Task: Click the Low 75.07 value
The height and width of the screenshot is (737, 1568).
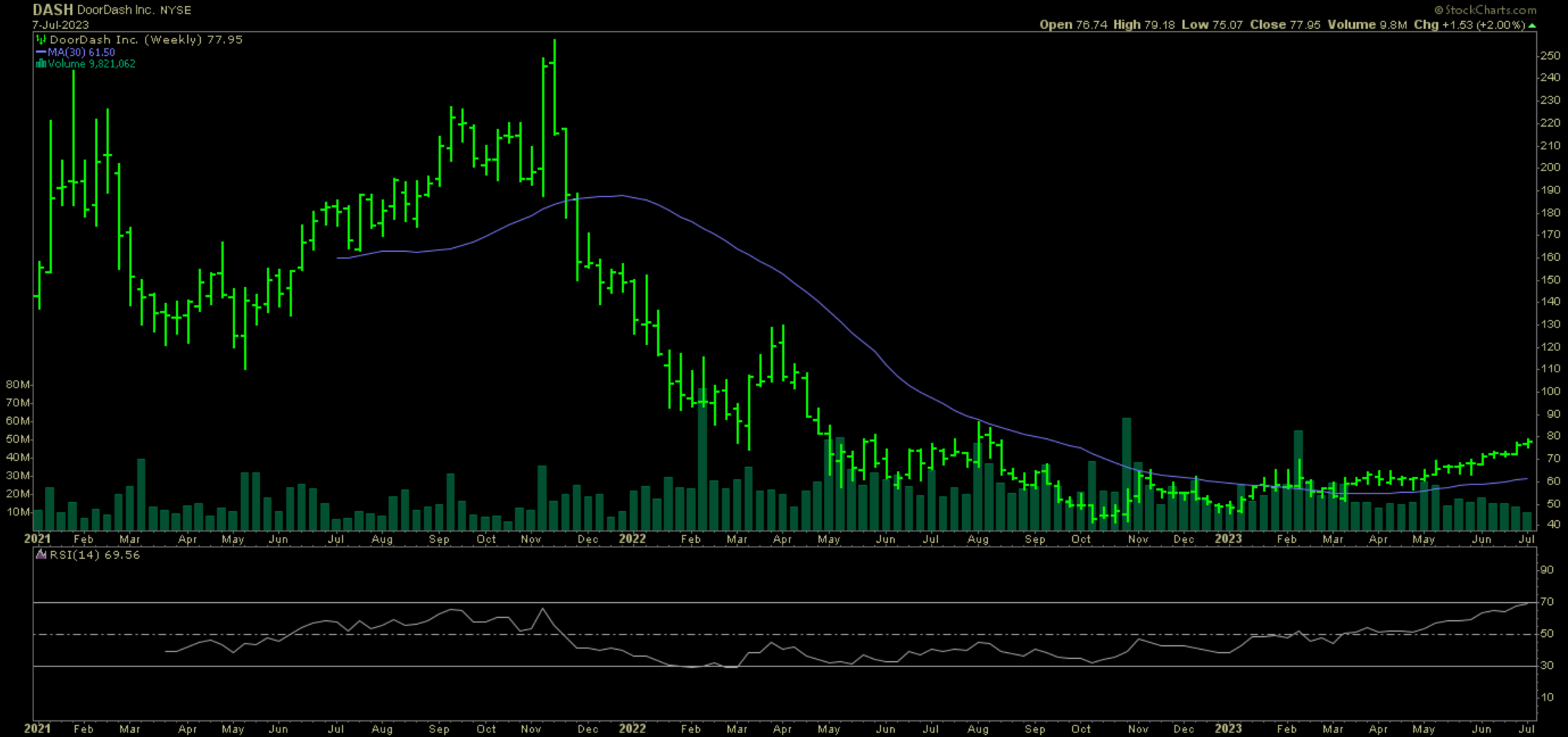Action: pyautogui.click(x=1212, y=25)
